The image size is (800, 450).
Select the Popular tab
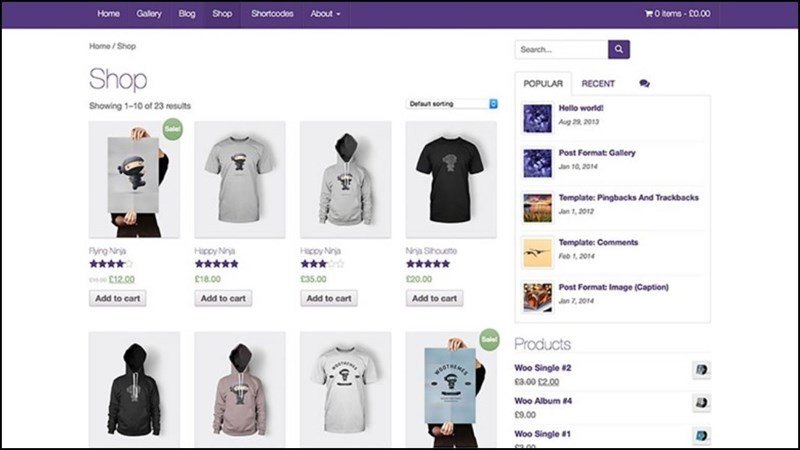(x=543, y=84)
